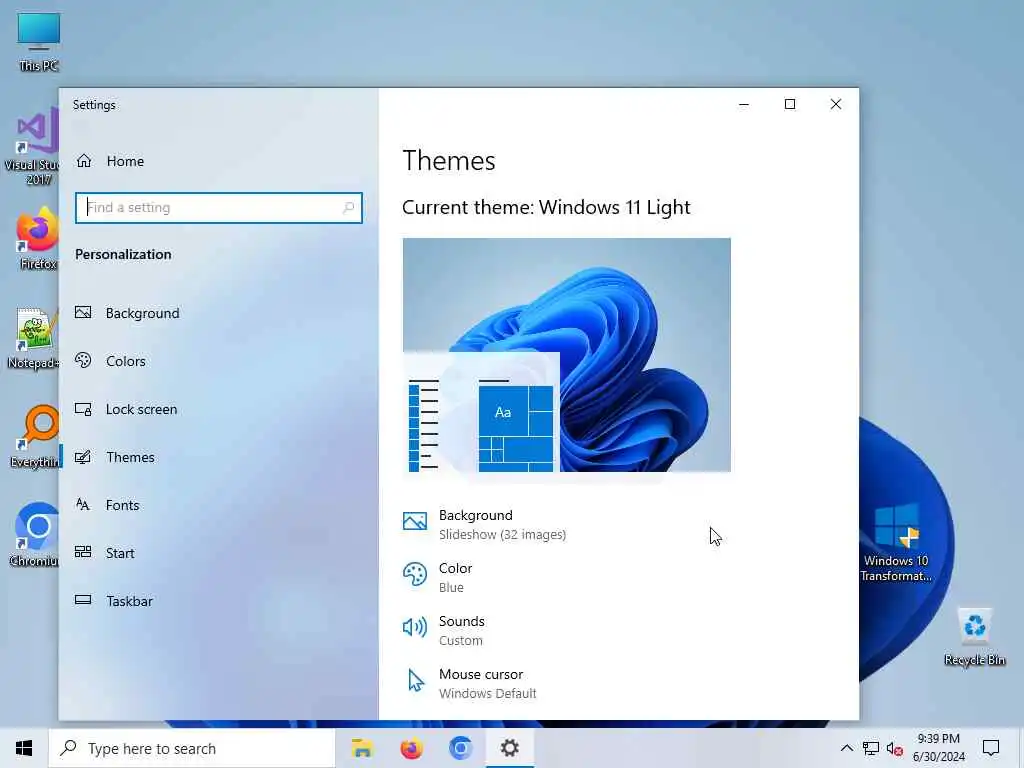Select Visual Studio 2017 desktop shortcut

[32, 147]
